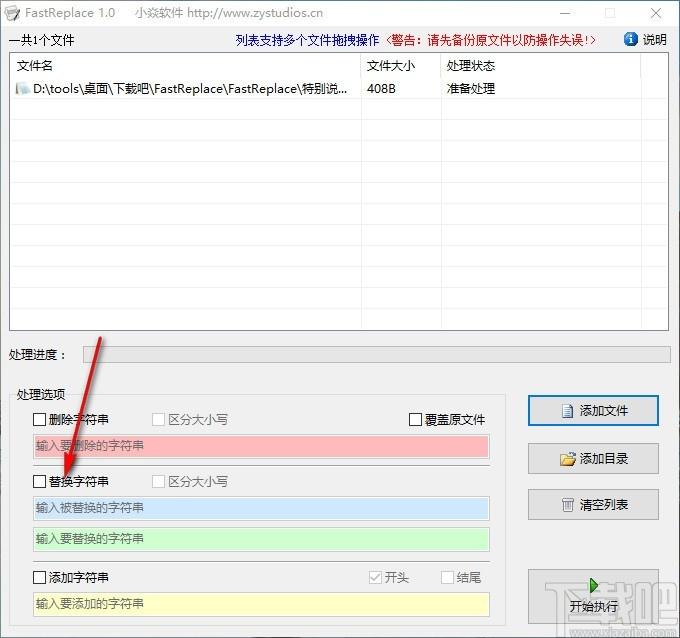The height and width of the screenshot is (638, 680).
Task: Enable the 删除字符串 checkbox
Action: pos(39,419)
